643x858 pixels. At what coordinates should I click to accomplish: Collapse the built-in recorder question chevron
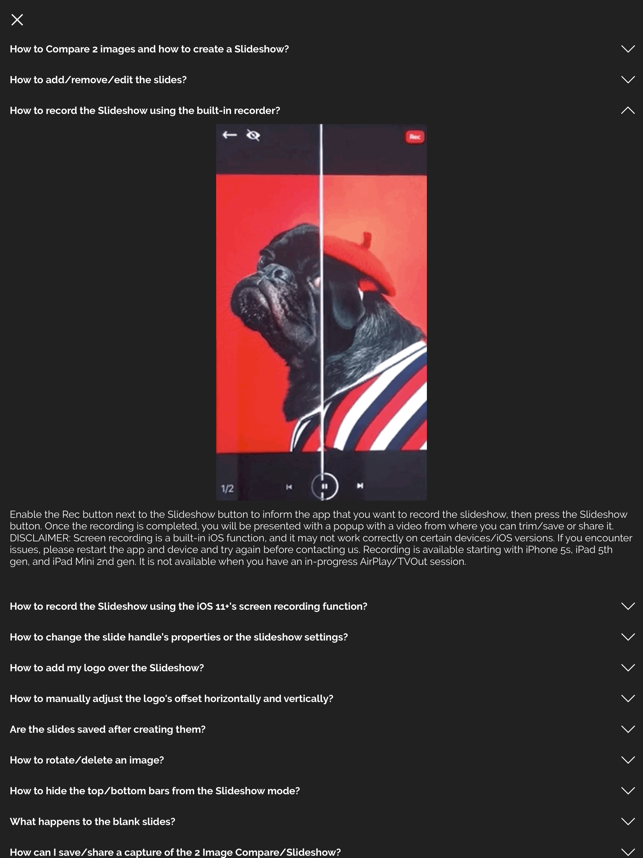click(628, 111)
